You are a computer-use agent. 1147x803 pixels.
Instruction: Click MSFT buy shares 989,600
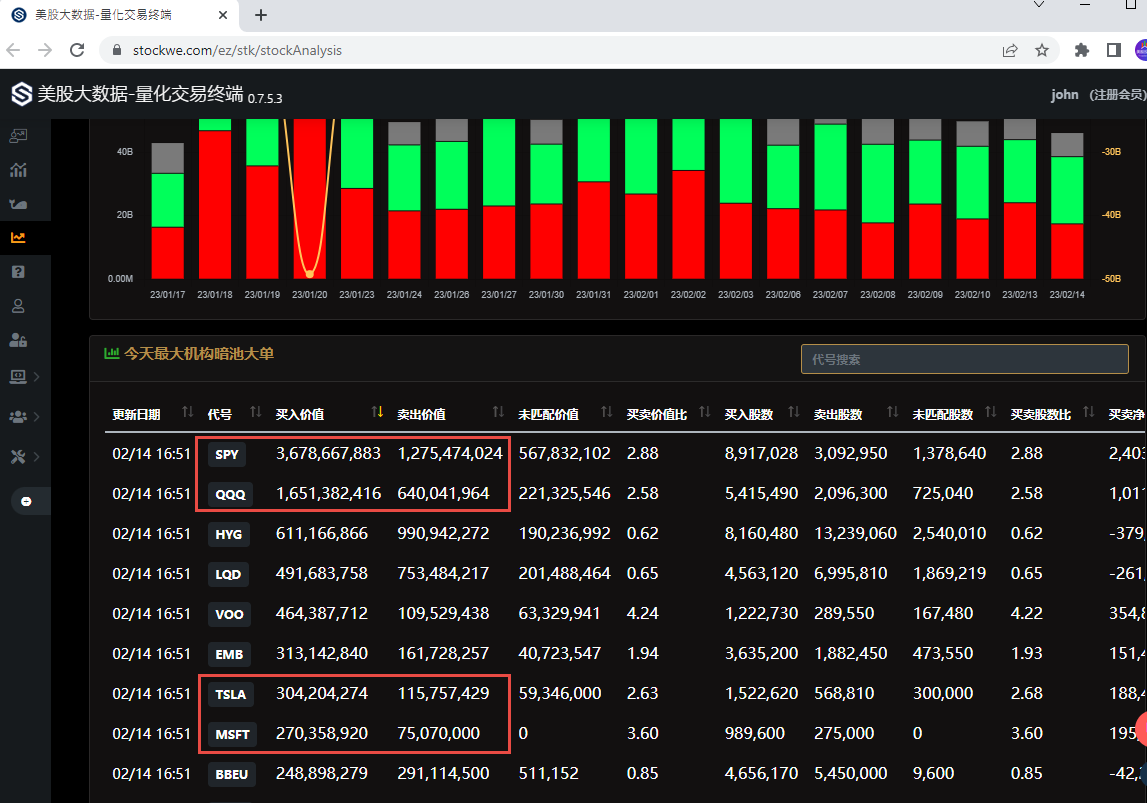coord(754,734)
